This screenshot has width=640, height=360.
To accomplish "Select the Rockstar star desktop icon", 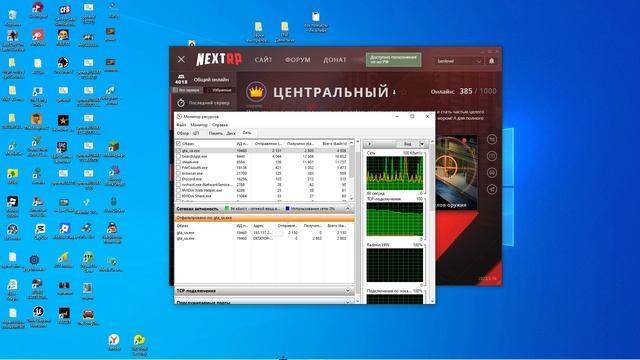I will point(63,120).
